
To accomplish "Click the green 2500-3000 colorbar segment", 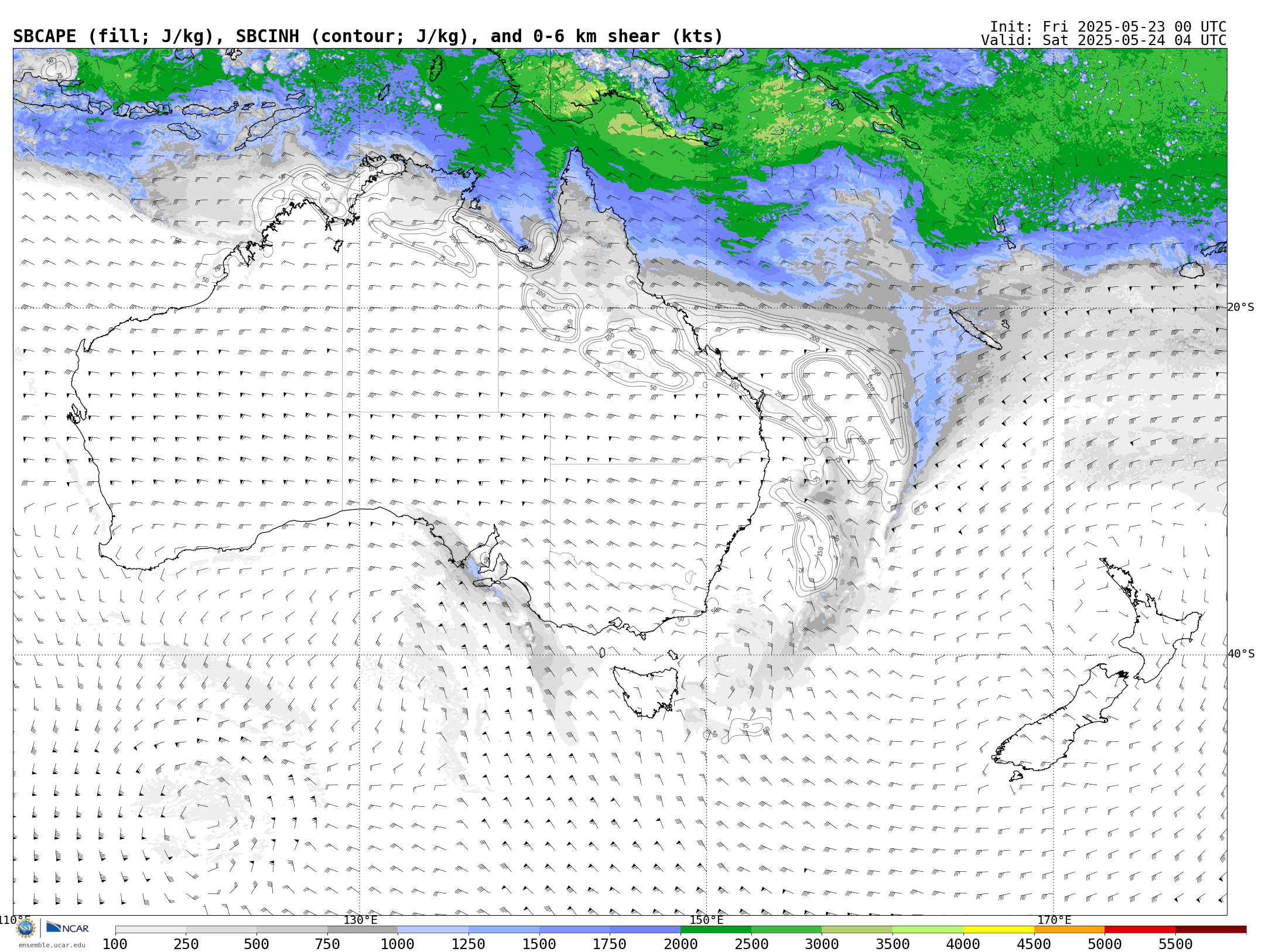I will pos(787,930).
